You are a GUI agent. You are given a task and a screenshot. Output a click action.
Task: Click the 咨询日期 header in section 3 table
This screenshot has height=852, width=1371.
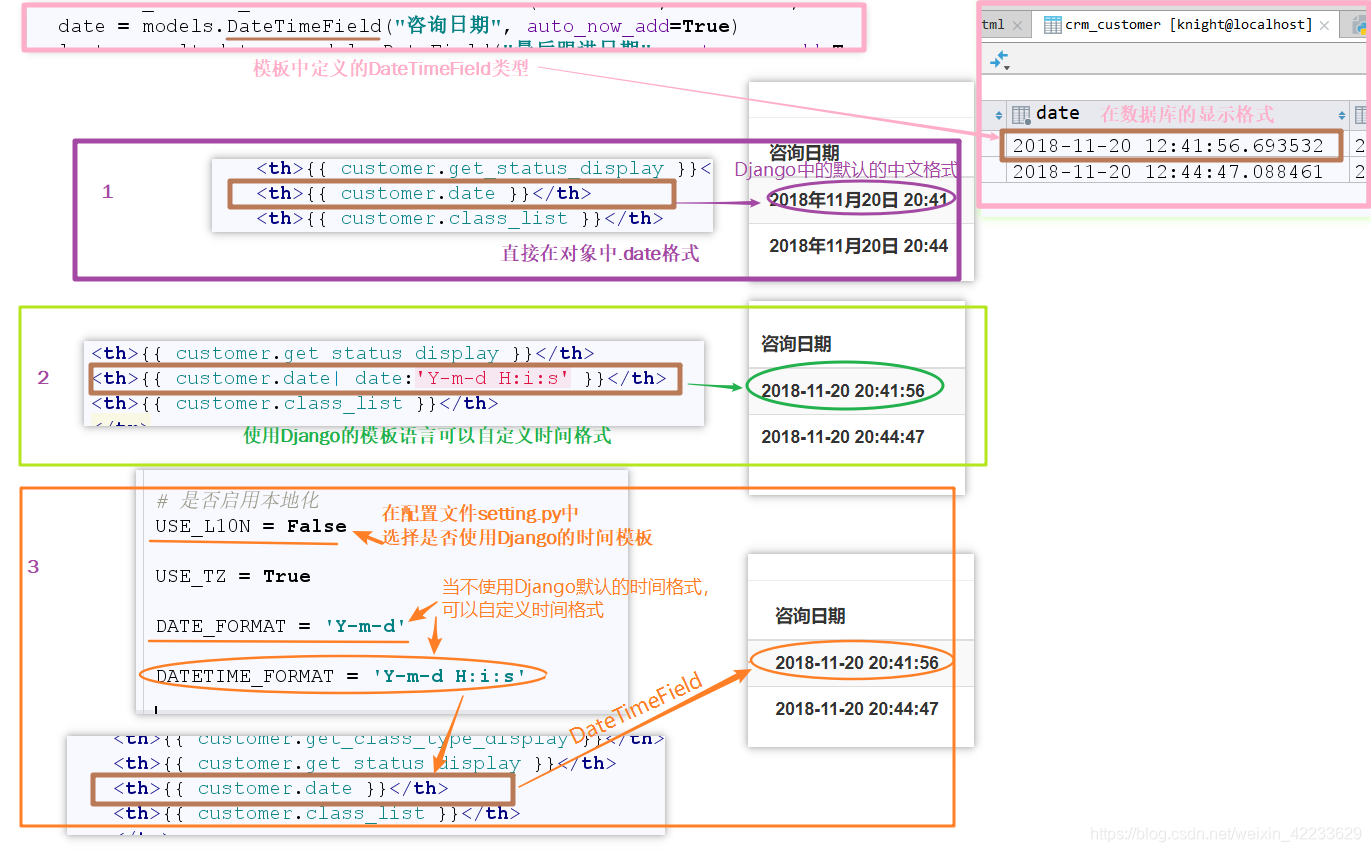(x=810, y=616)
